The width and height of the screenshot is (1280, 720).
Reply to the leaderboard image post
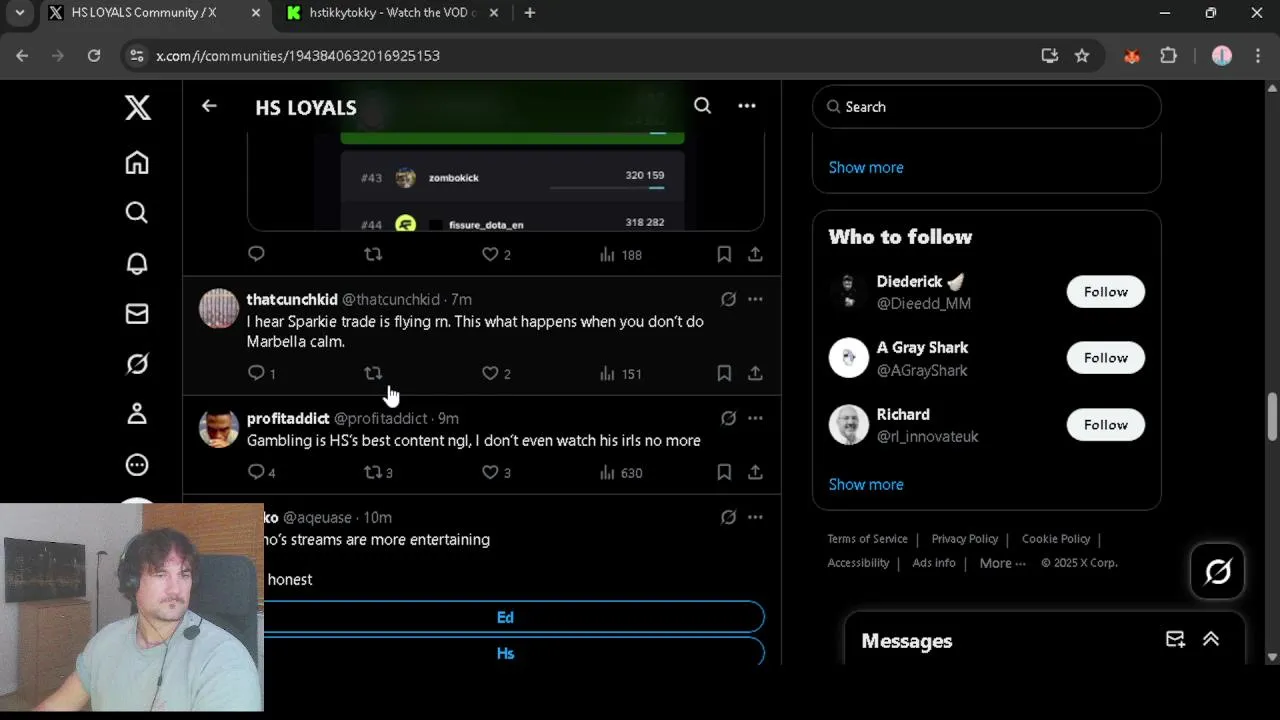coord(256,254)
